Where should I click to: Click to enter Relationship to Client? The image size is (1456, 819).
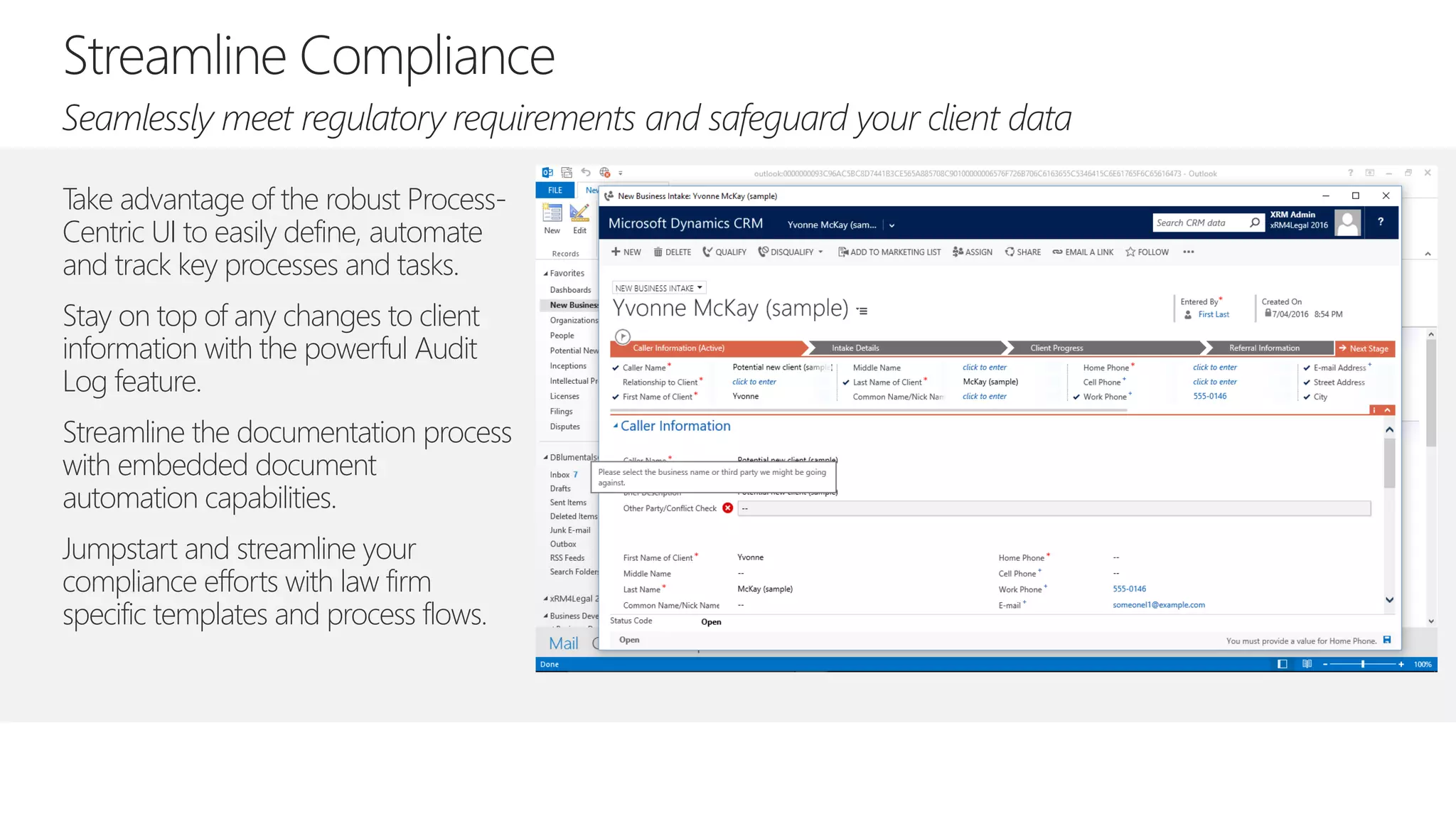[754, 382]
